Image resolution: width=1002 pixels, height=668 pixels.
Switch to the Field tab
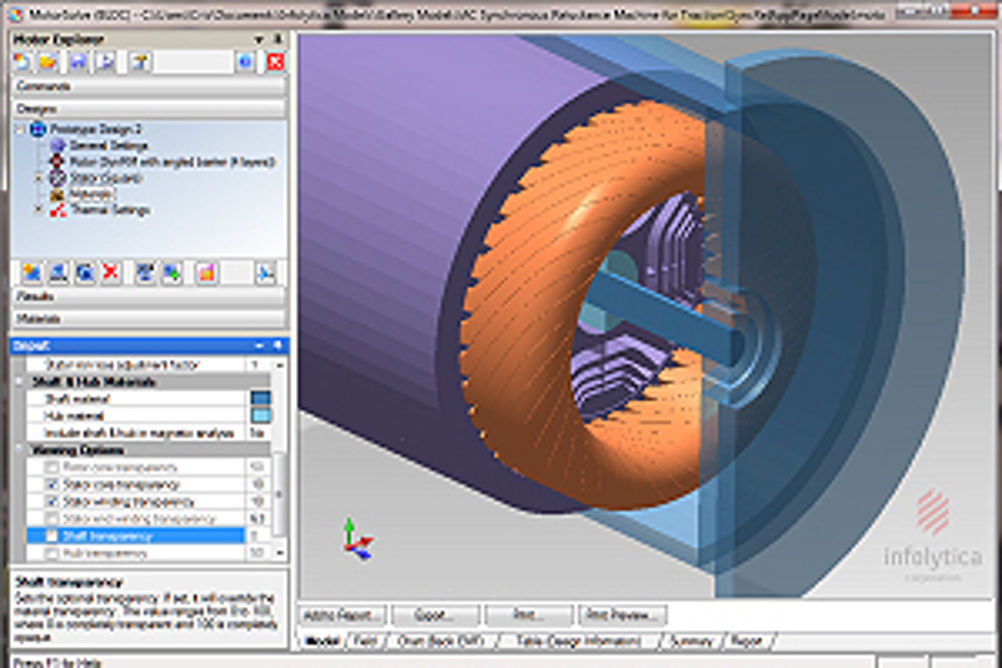(x=366, y=641)
